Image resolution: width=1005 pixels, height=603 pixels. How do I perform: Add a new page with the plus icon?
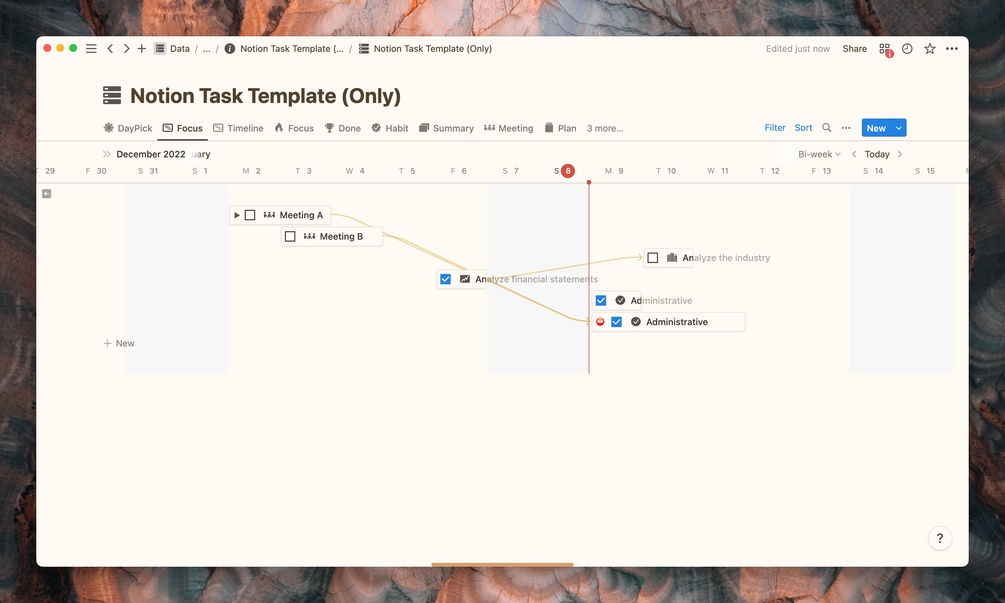click(142, 49)
